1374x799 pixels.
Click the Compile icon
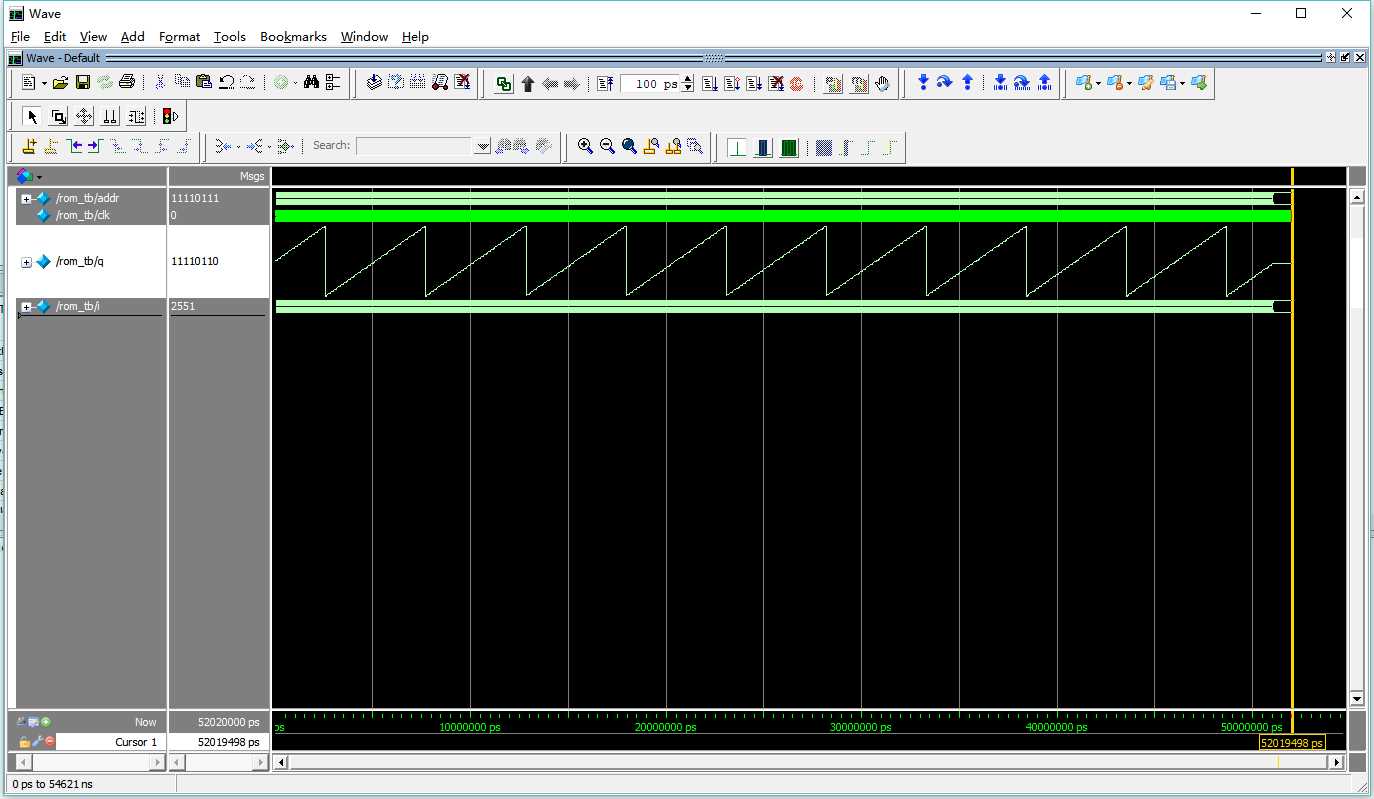click(x=374, y=83)
